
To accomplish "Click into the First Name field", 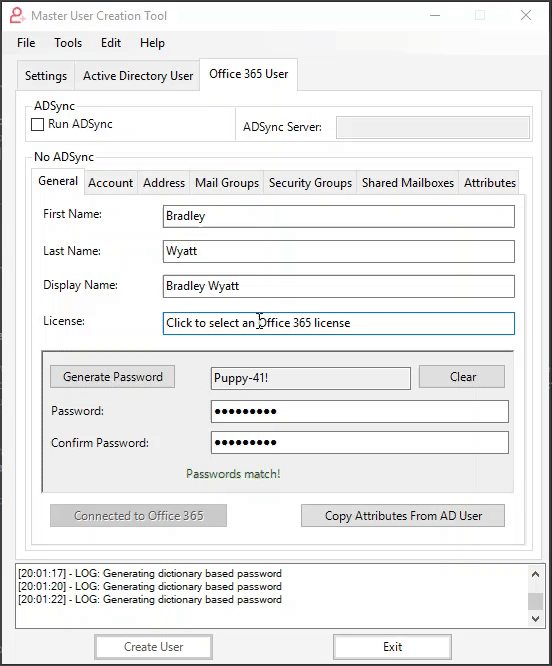I will pos(338,216).
